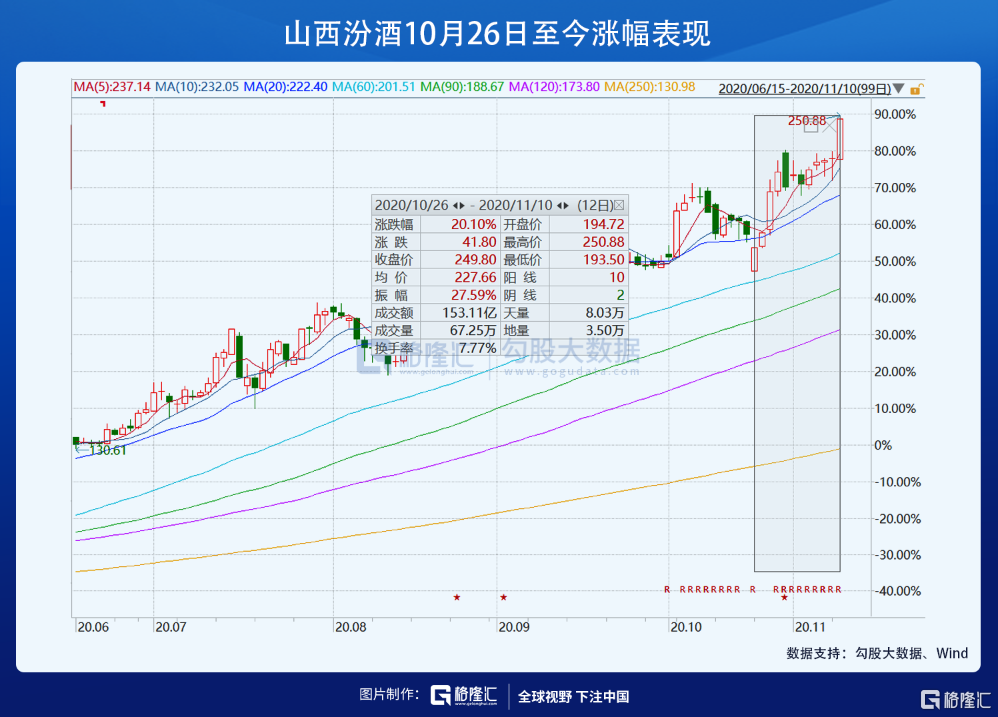Close the interval statistics popup

[620, 204]
